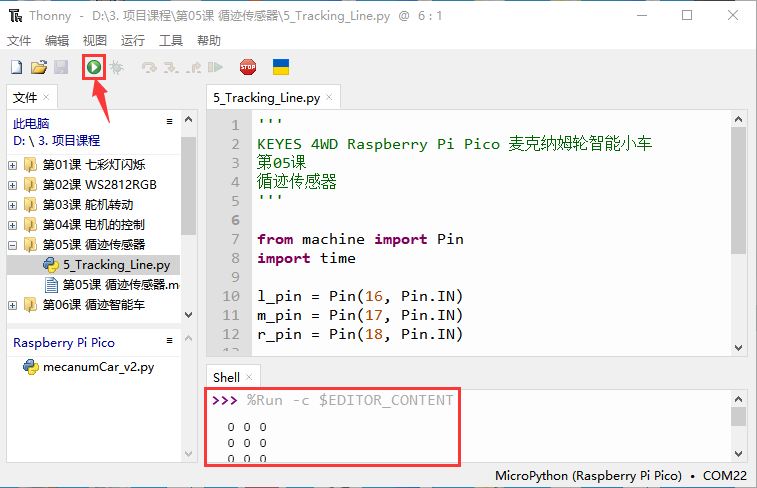Click the comment line 循迹传感器
This screenshot has height=488, width=757.
tap(296, 181)
